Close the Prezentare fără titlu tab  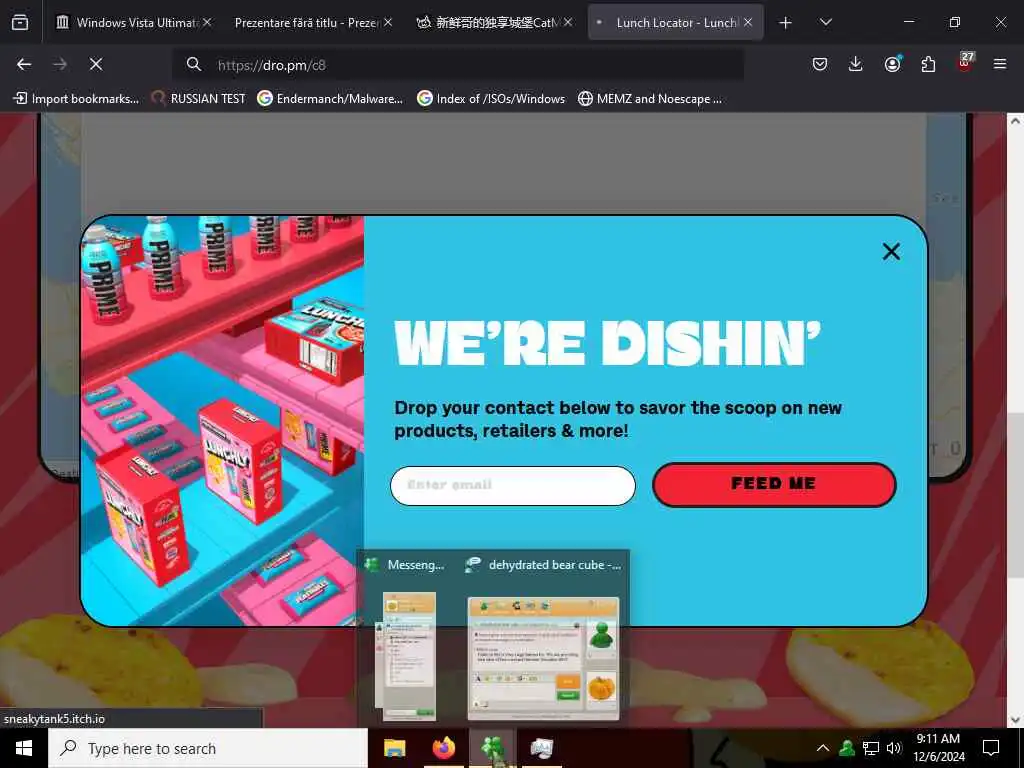[x=388, y=22]
